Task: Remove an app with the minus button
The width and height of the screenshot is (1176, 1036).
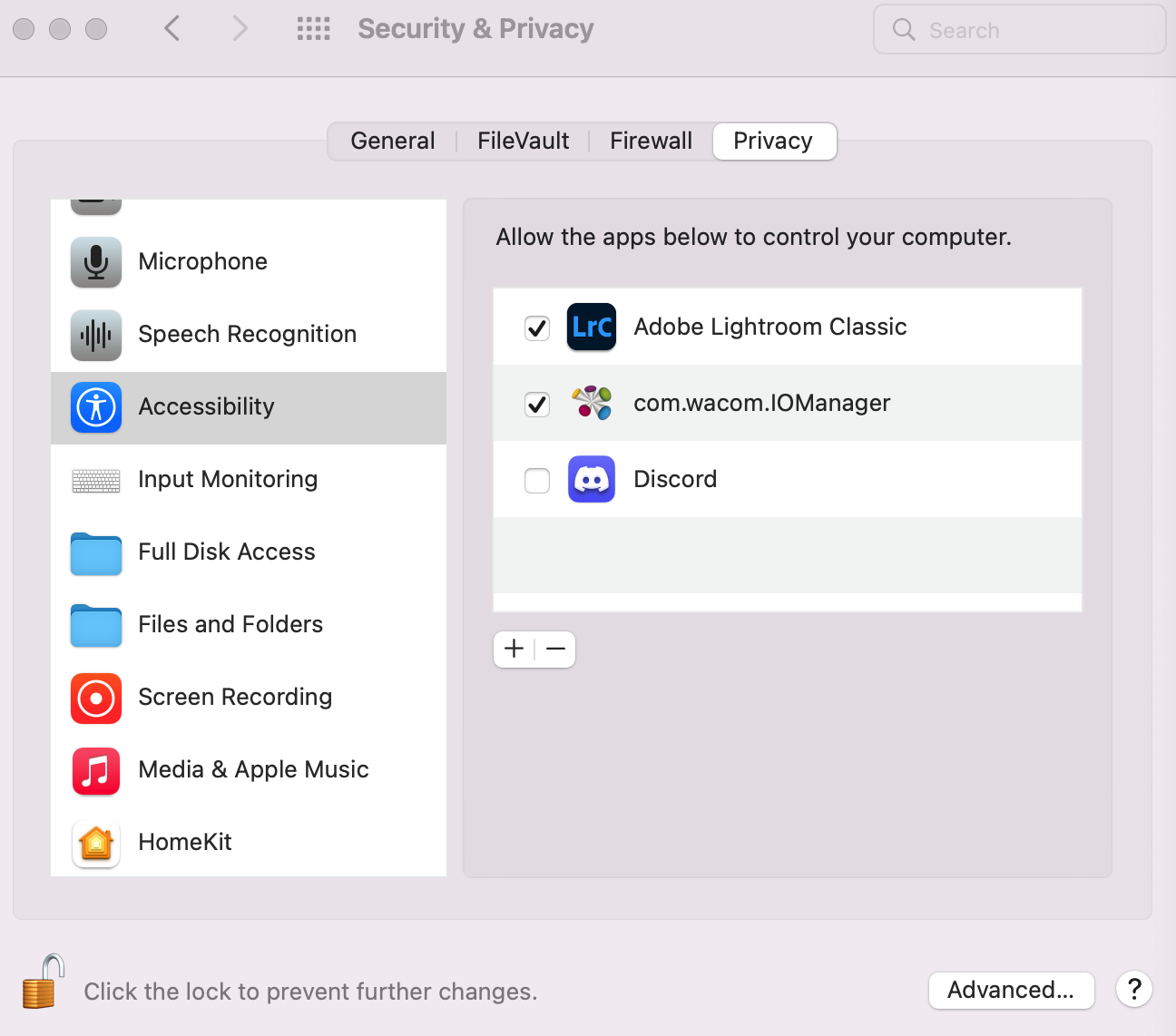Action: pos(555,650)
